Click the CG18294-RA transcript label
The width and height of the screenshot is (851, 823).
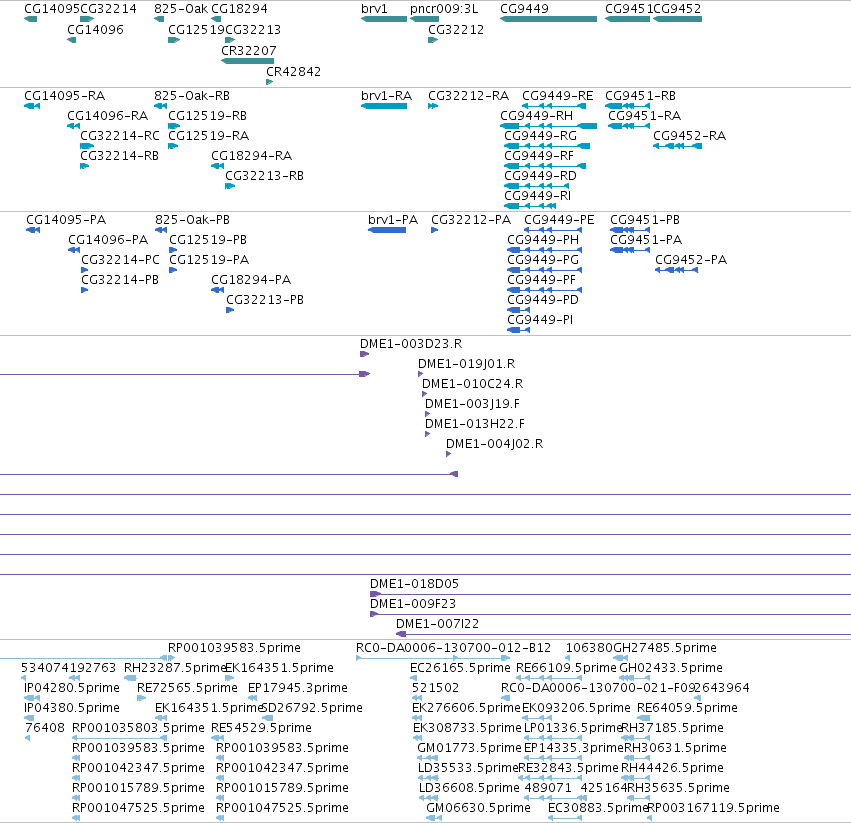pos(251,156)
